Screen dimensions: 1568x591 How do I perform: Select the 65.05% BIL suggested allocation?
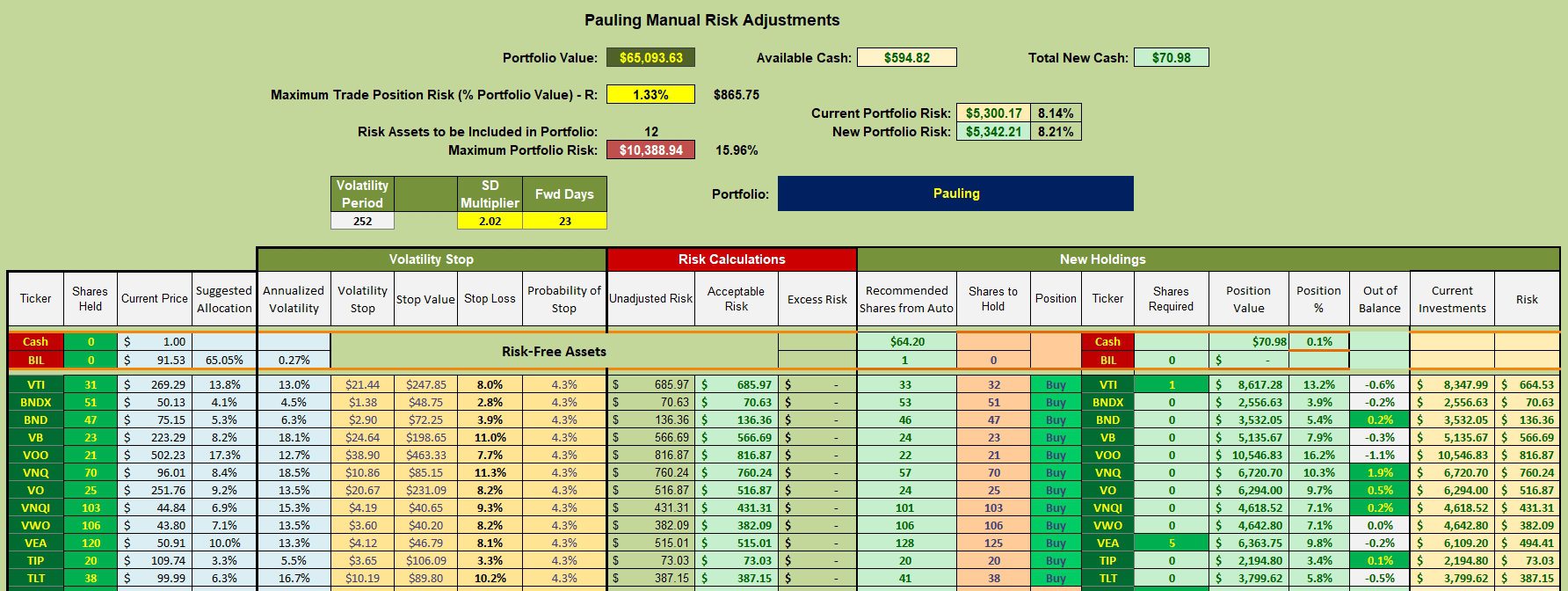224,360
